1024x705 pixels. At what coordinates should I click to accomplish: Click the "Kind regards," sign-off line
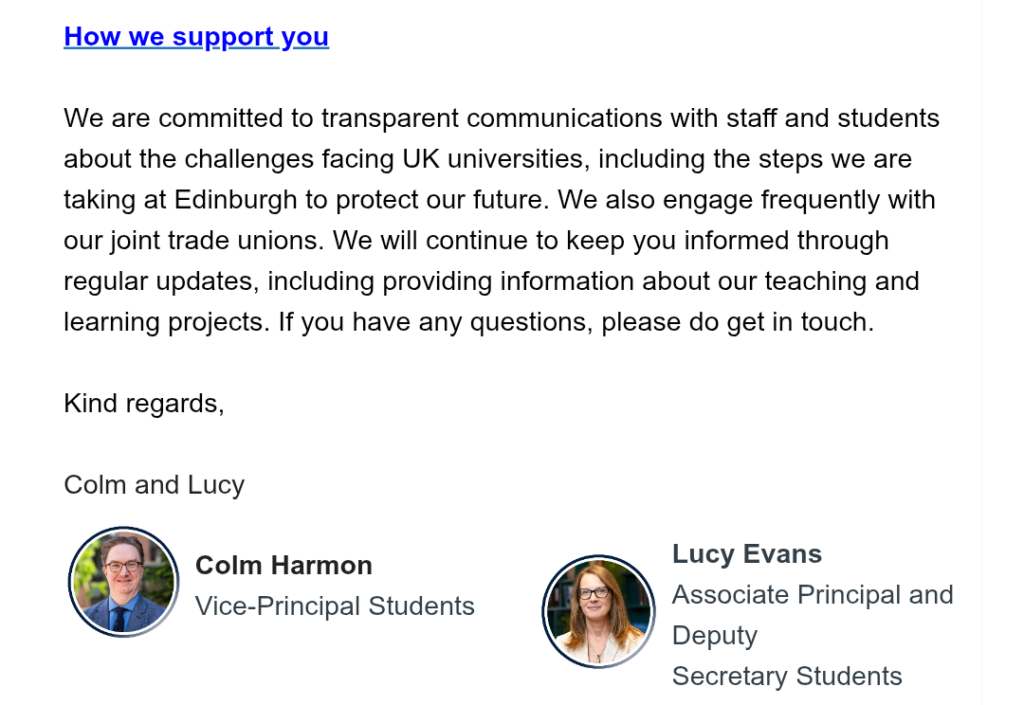(144, 403)
